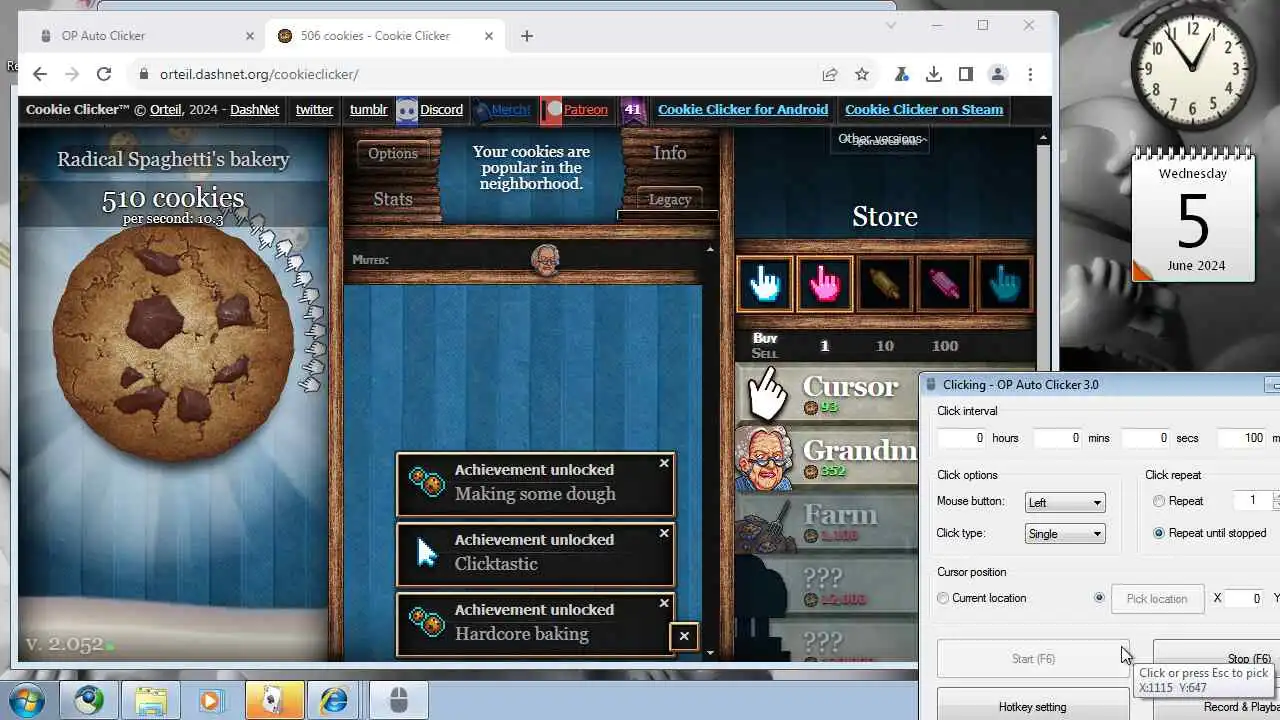The width and height of the screenshot is (1280, 720).
Task: Dismiss the Clicktastic achievement notification
Action: [x=664, y=533]
